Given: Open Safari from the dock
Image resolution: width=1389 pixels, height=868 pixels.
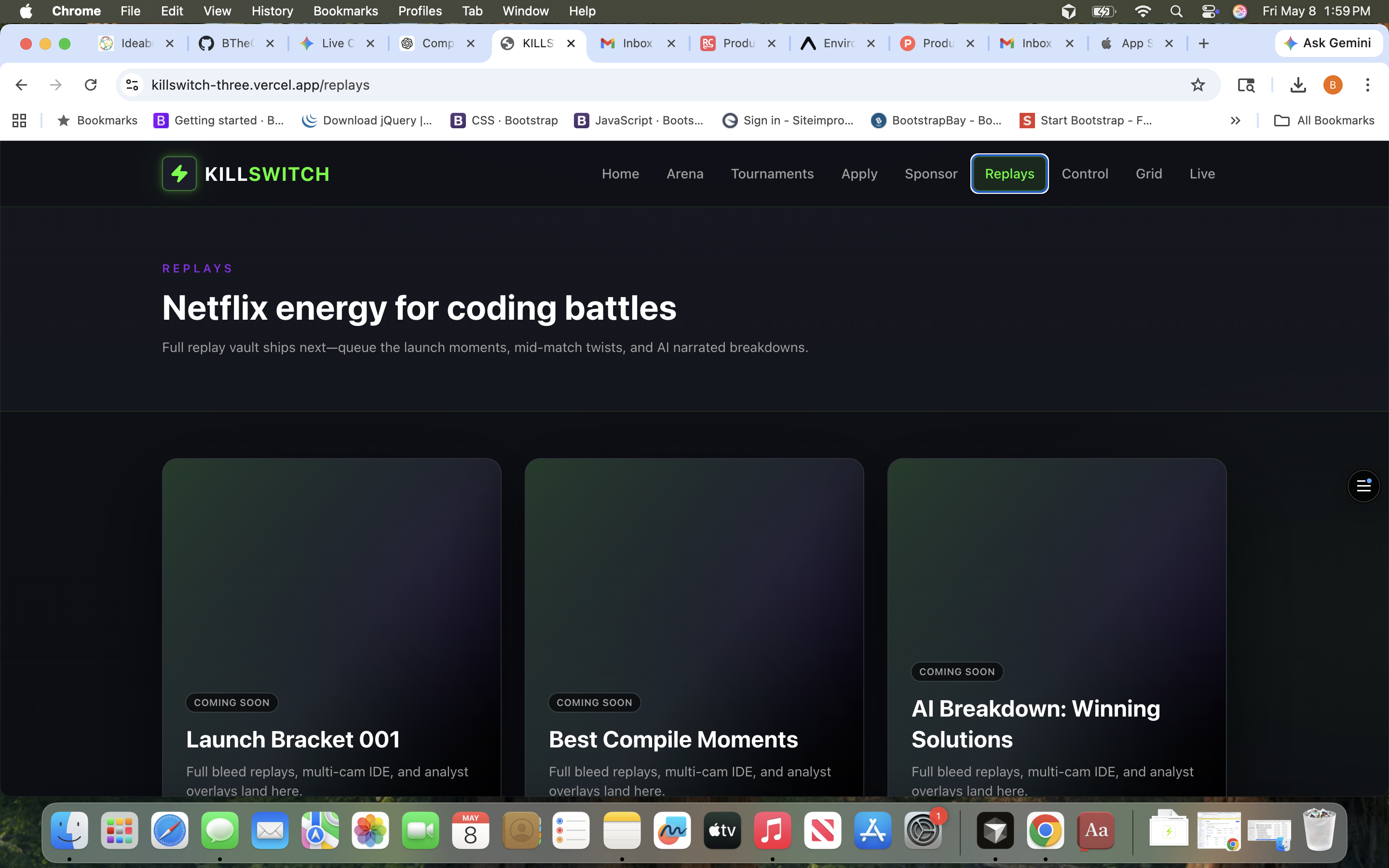Looking at the screenshot, I should click(169, 830).
